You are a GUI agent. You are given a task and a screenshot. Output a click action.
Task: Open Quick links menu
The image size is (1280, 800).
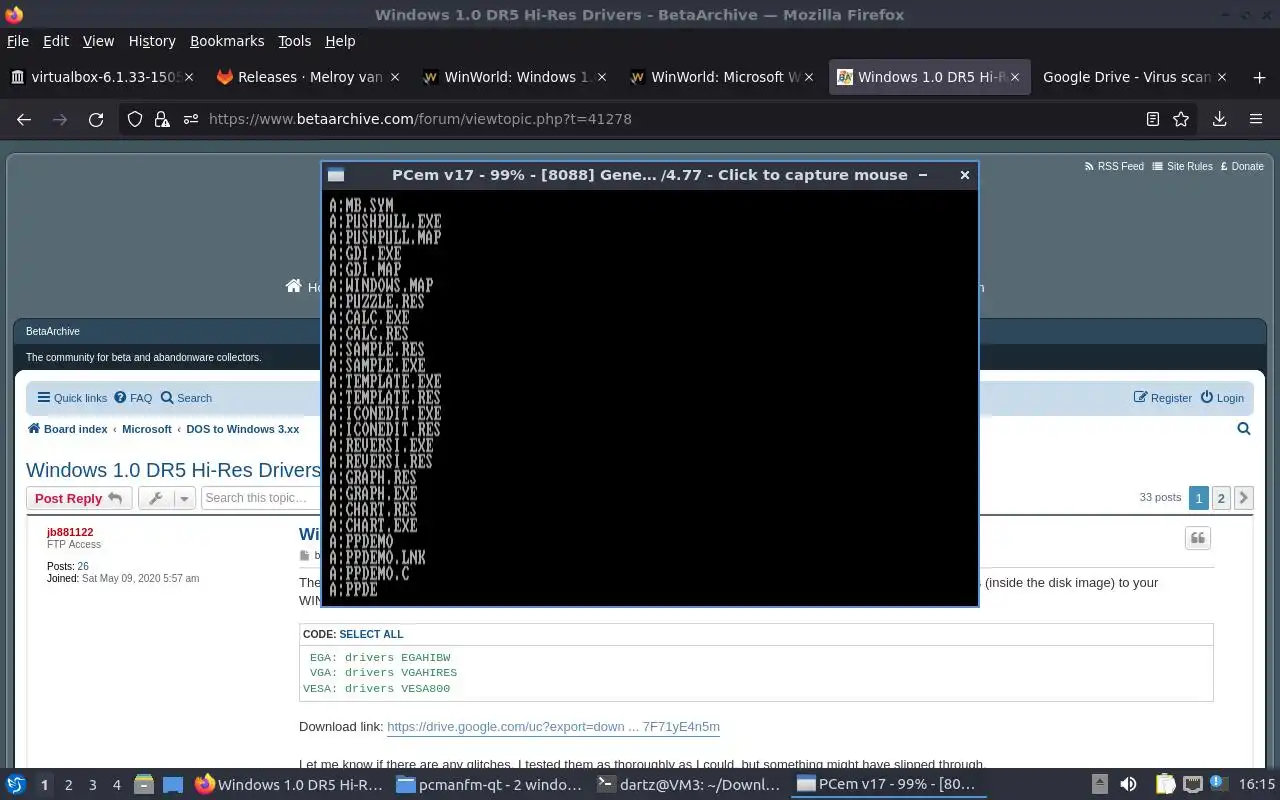point(72,398)
